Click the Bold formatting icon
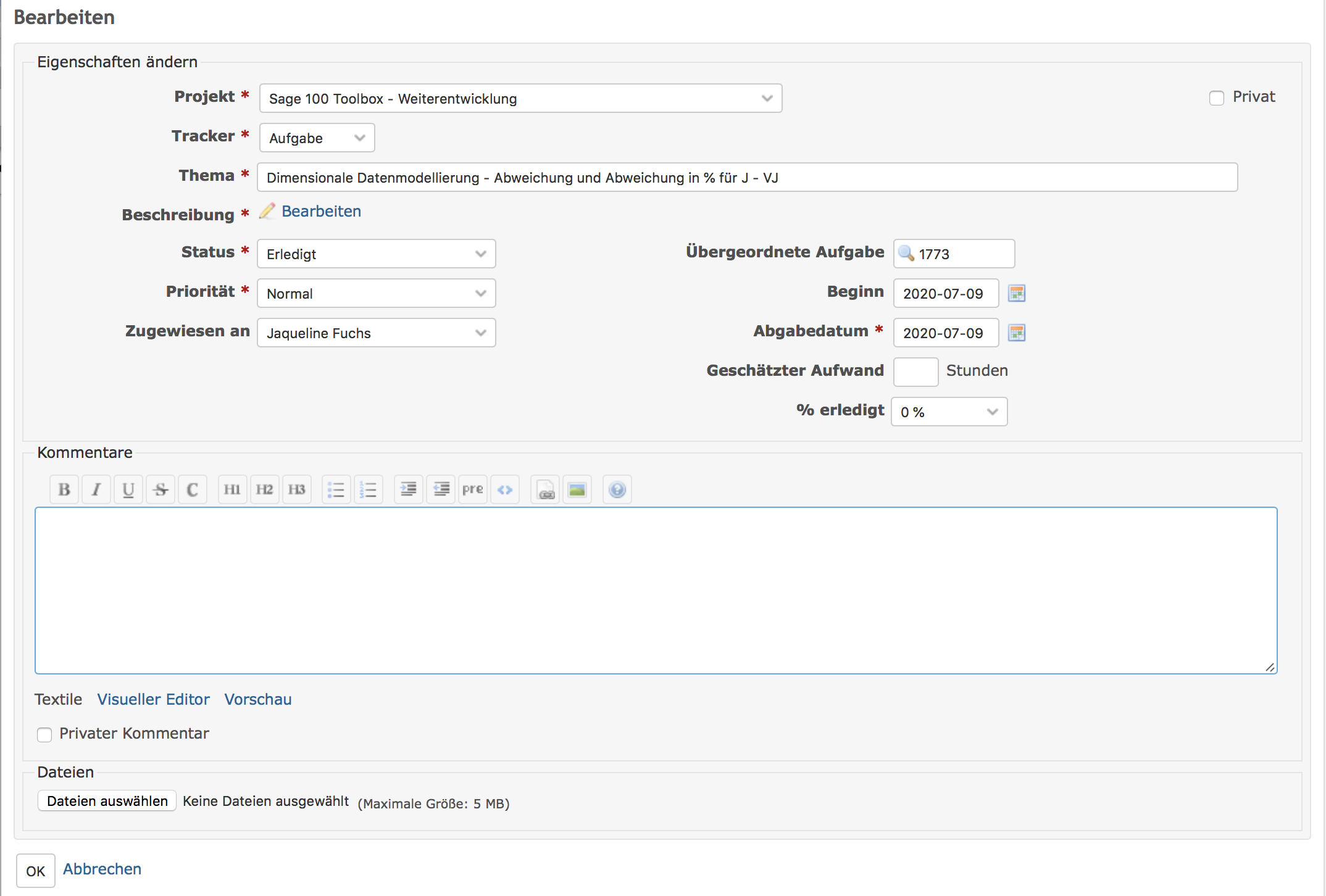The height and width of the screenshot is (896, 1326). tap(64, 489)
